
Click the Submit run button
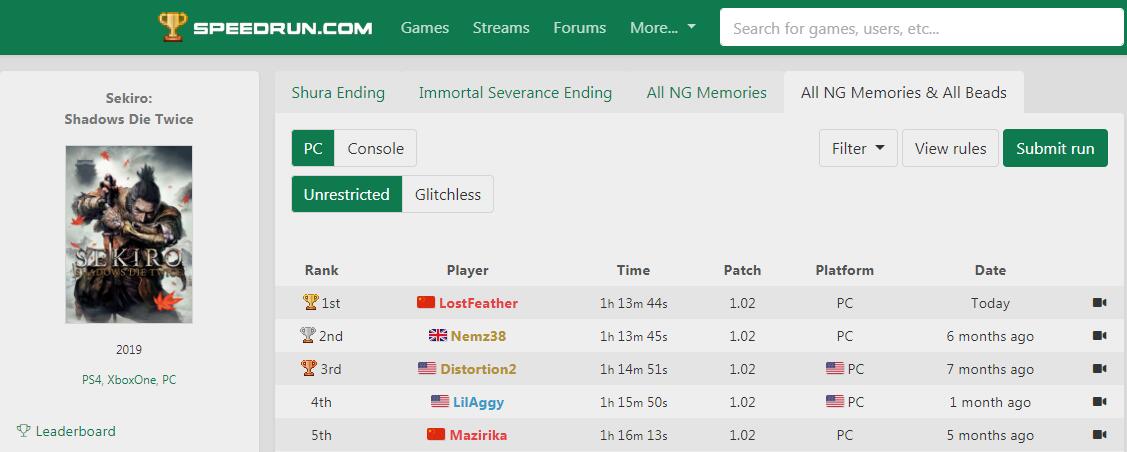[x=1055, y=149]
